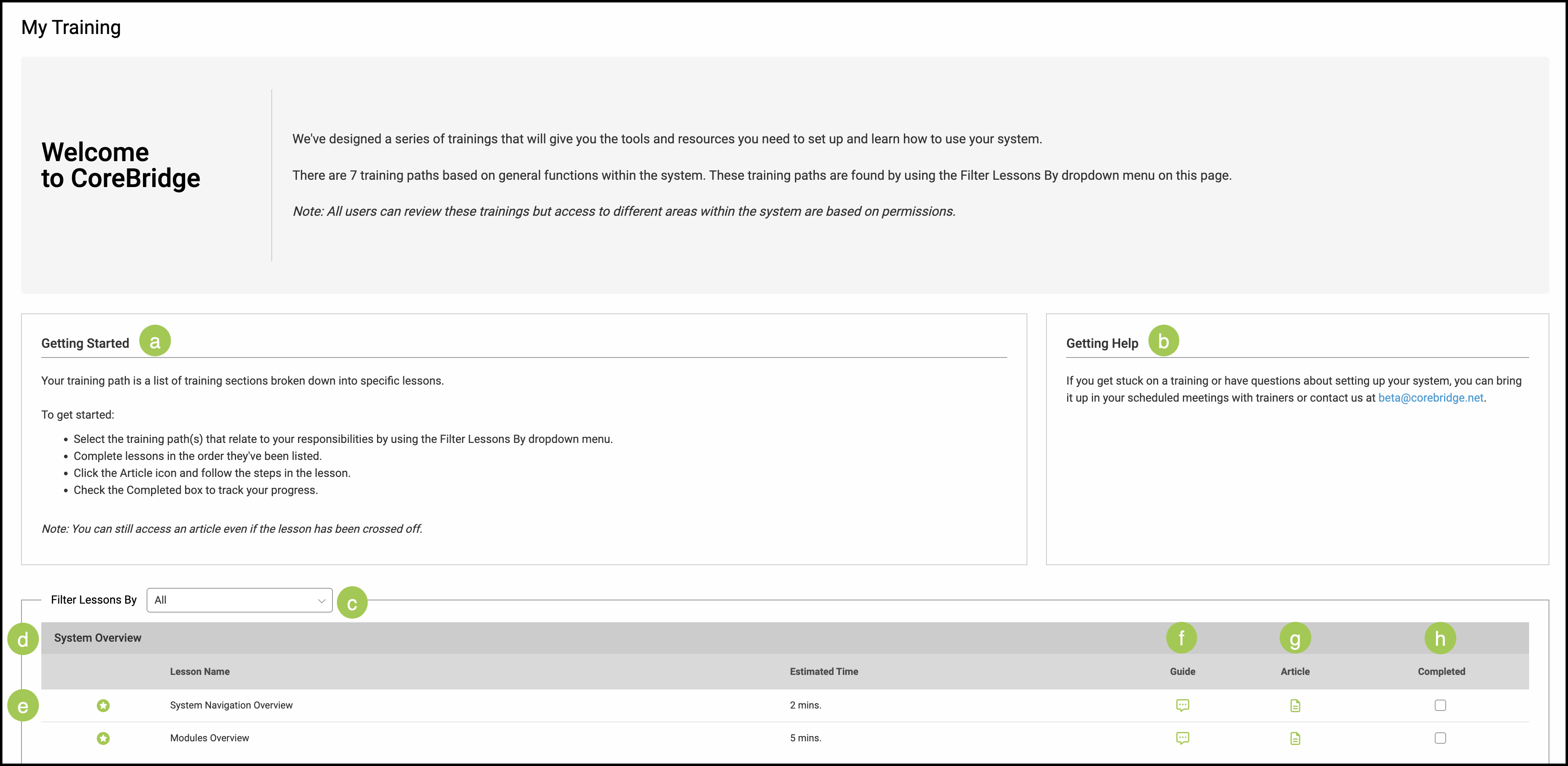Open Article for Modules Overview lesson
1568x766 pixels.
[1295, 738]
